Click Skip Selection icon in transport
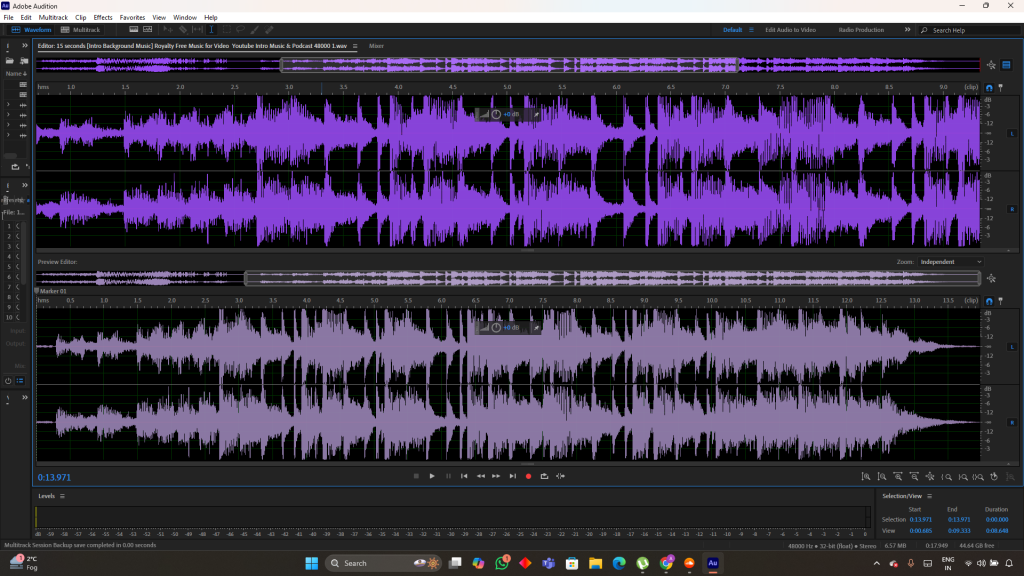 pyautogui.click(x=560, y=476)
